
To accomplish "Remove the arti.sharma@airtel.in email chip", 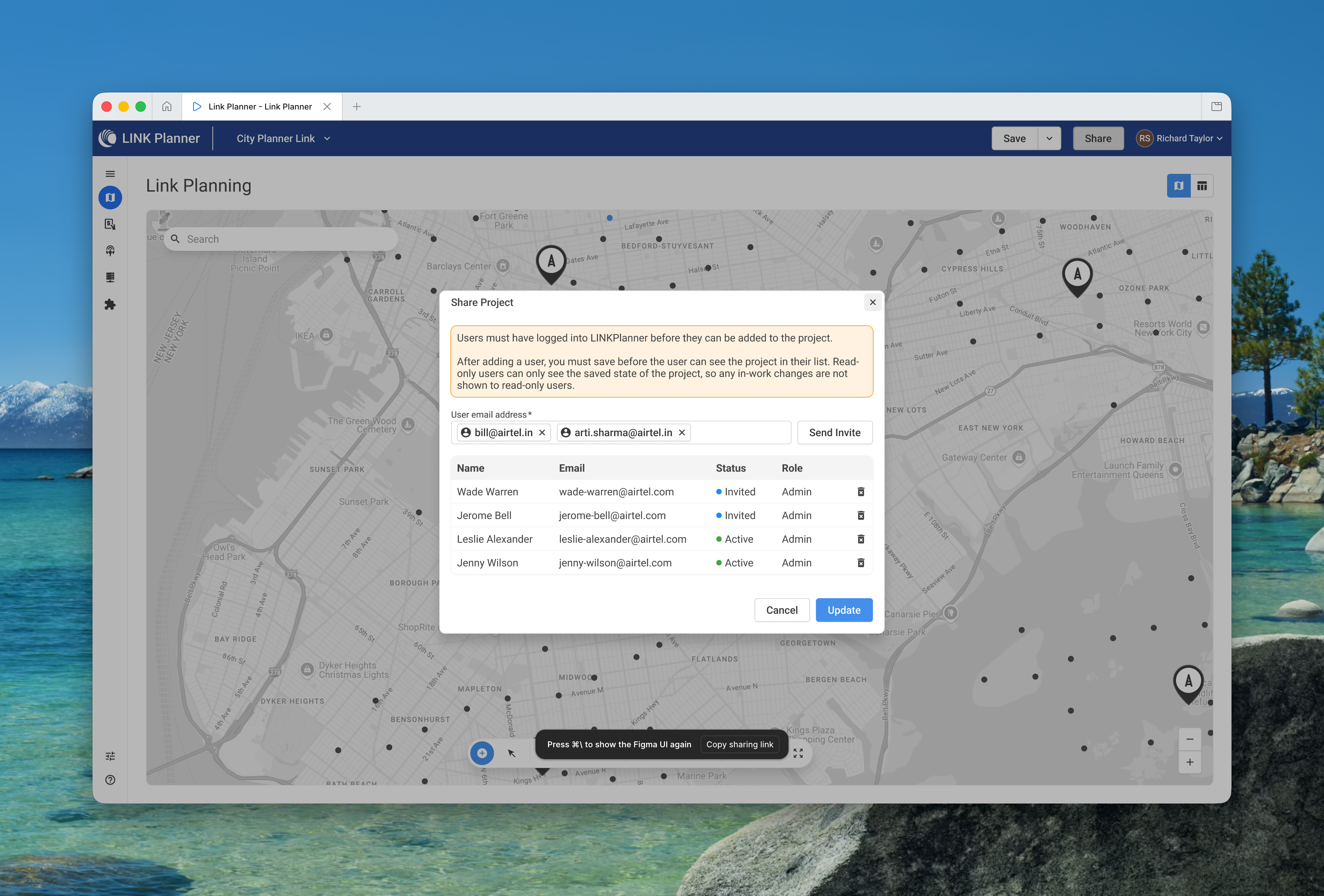I will 681,433.
